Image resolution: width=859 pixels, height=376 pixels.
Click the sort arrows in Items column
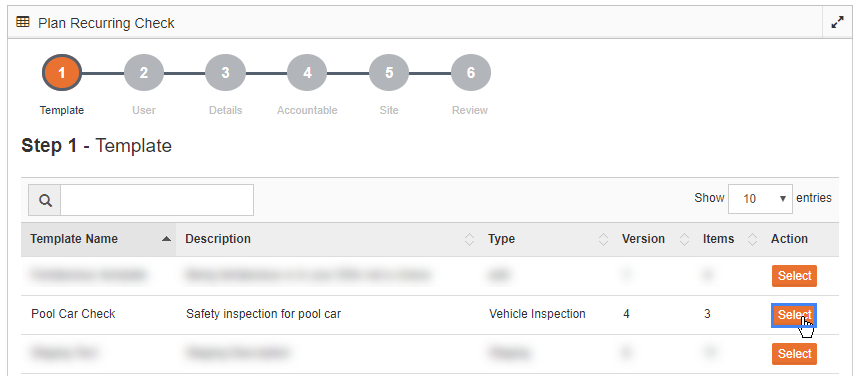tap(752, 240)
